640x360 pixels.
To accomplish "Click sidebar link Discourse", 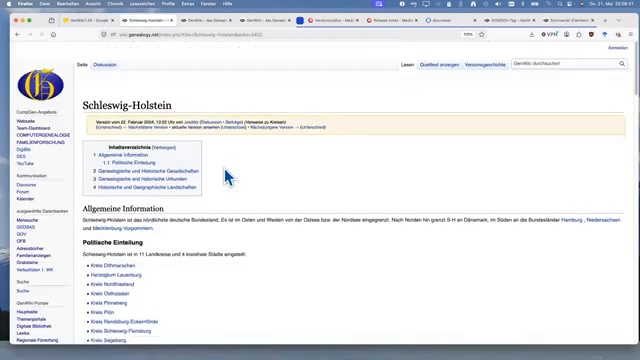I will (26, 185).
